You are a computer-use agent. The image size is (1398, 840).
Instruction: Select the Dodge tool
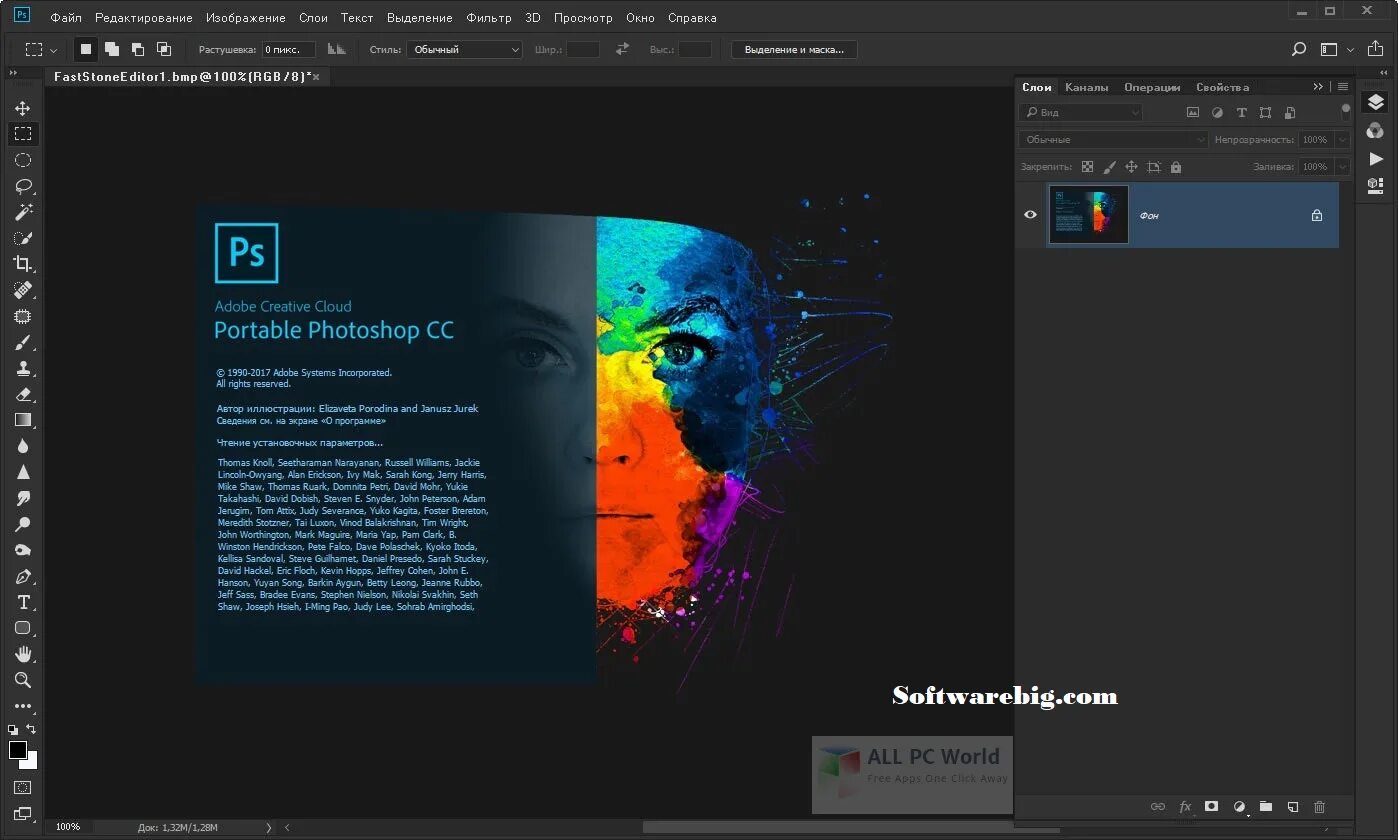[x=22, y=524]
